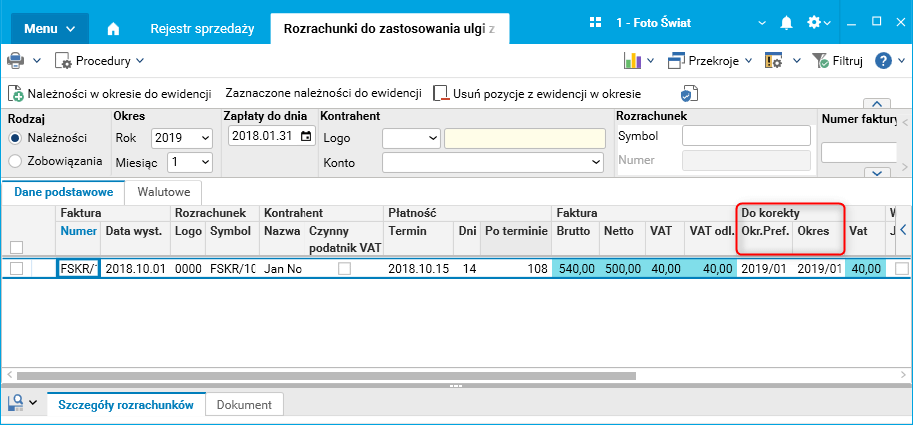Open the Rok 2019 dropdown

pos(182,138)
